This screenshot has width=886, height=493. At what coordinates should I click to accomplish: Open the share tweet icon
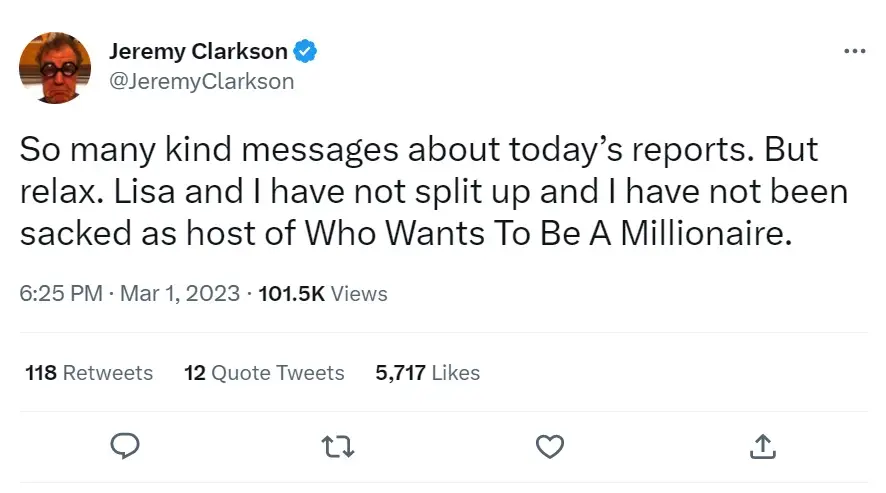(x=761, y=446)
